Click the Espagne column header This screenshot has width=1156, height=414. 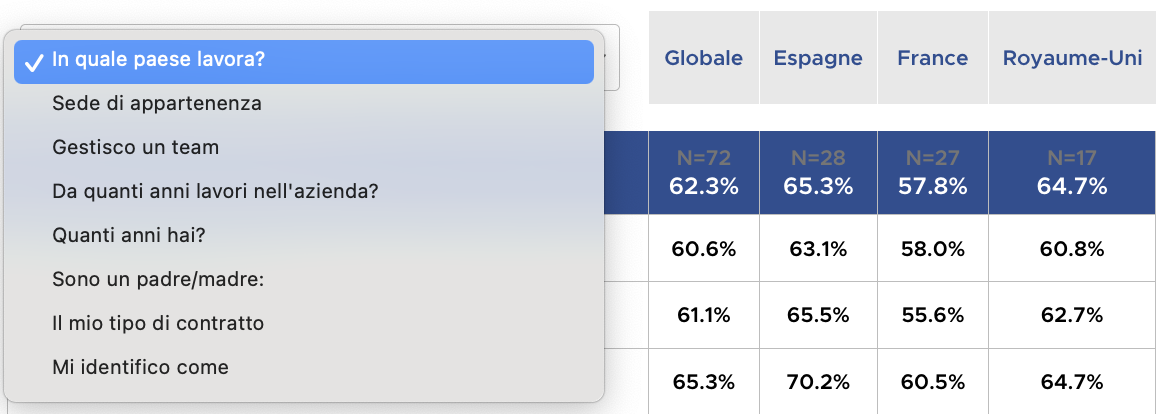pos(818,58)
